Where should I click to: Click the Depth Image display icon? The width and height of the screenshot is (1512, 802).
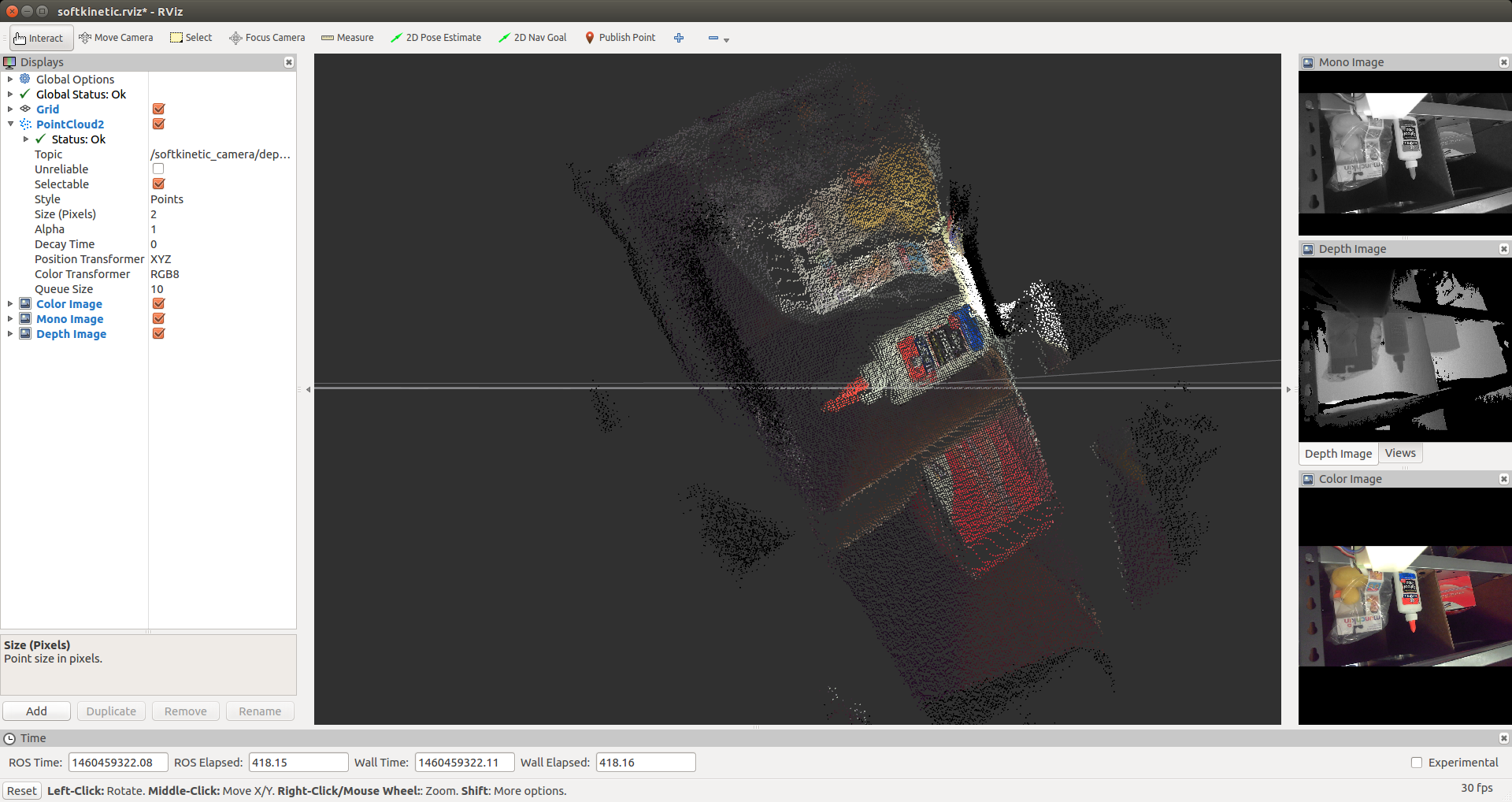pyautogui.click(x=25, y=333)
